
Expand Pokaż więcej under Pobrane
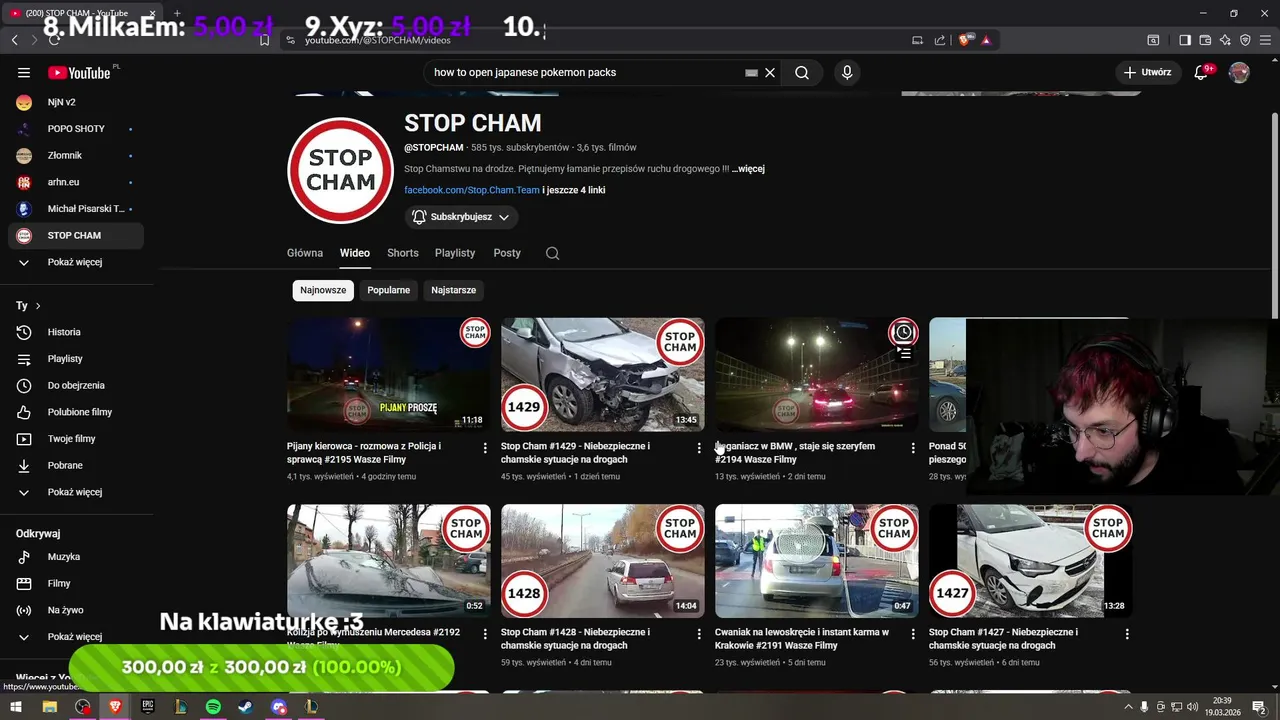click(x=76, y=492)
